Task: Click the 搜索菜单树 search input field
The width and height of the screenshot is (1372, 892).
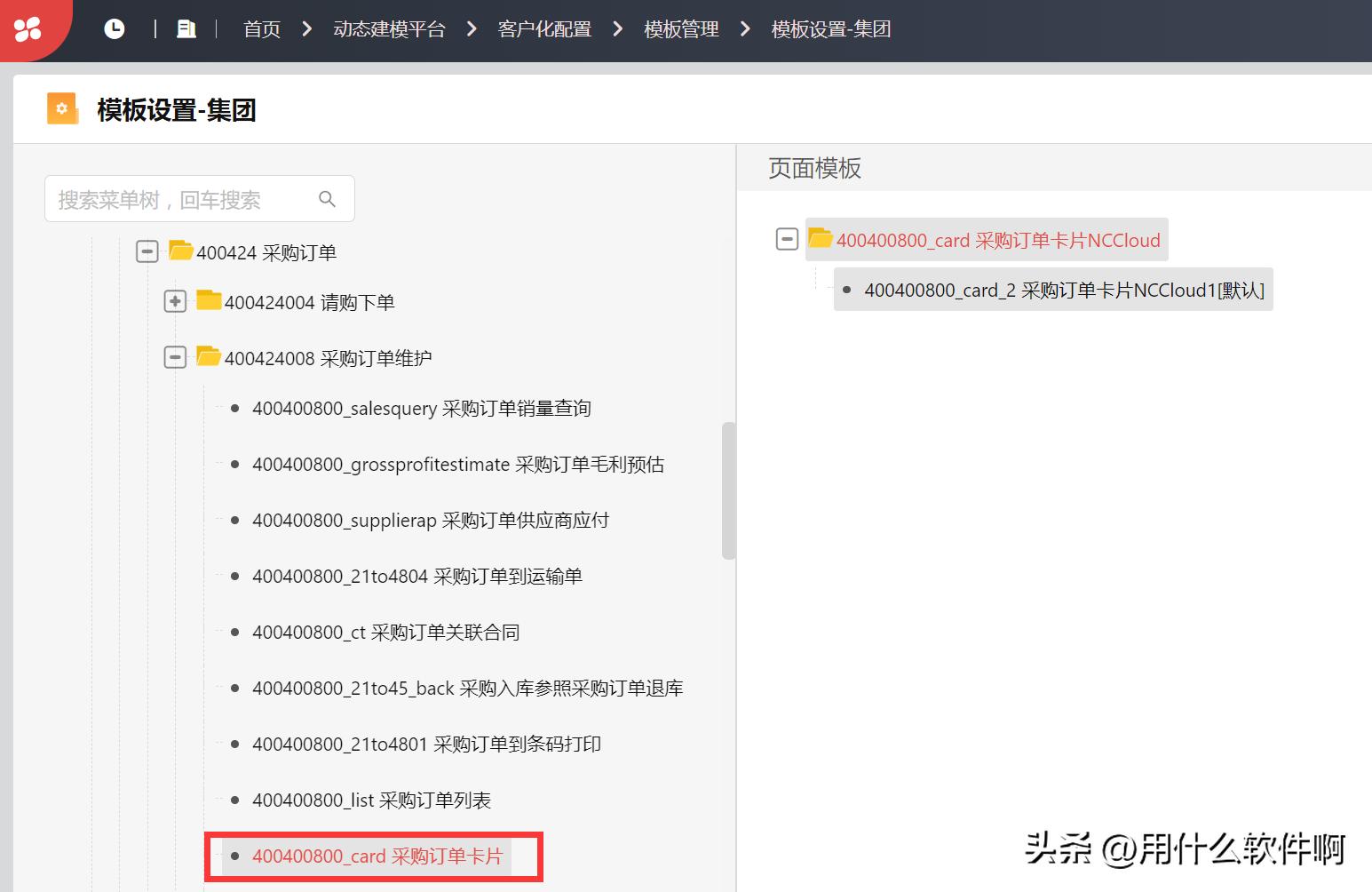Action: (178, 198)
